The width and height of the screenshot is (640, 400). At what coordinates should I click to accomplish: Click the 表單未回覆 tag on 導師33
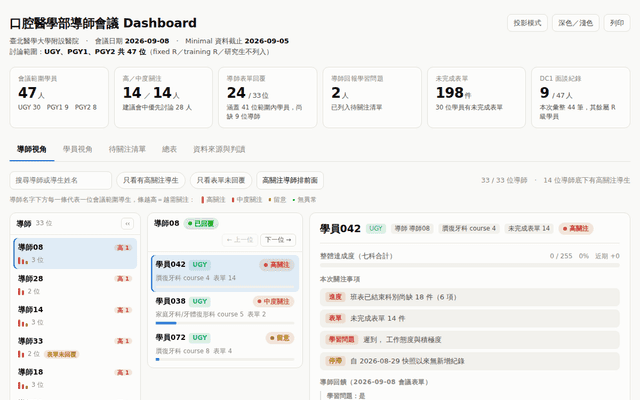point(61,354)
